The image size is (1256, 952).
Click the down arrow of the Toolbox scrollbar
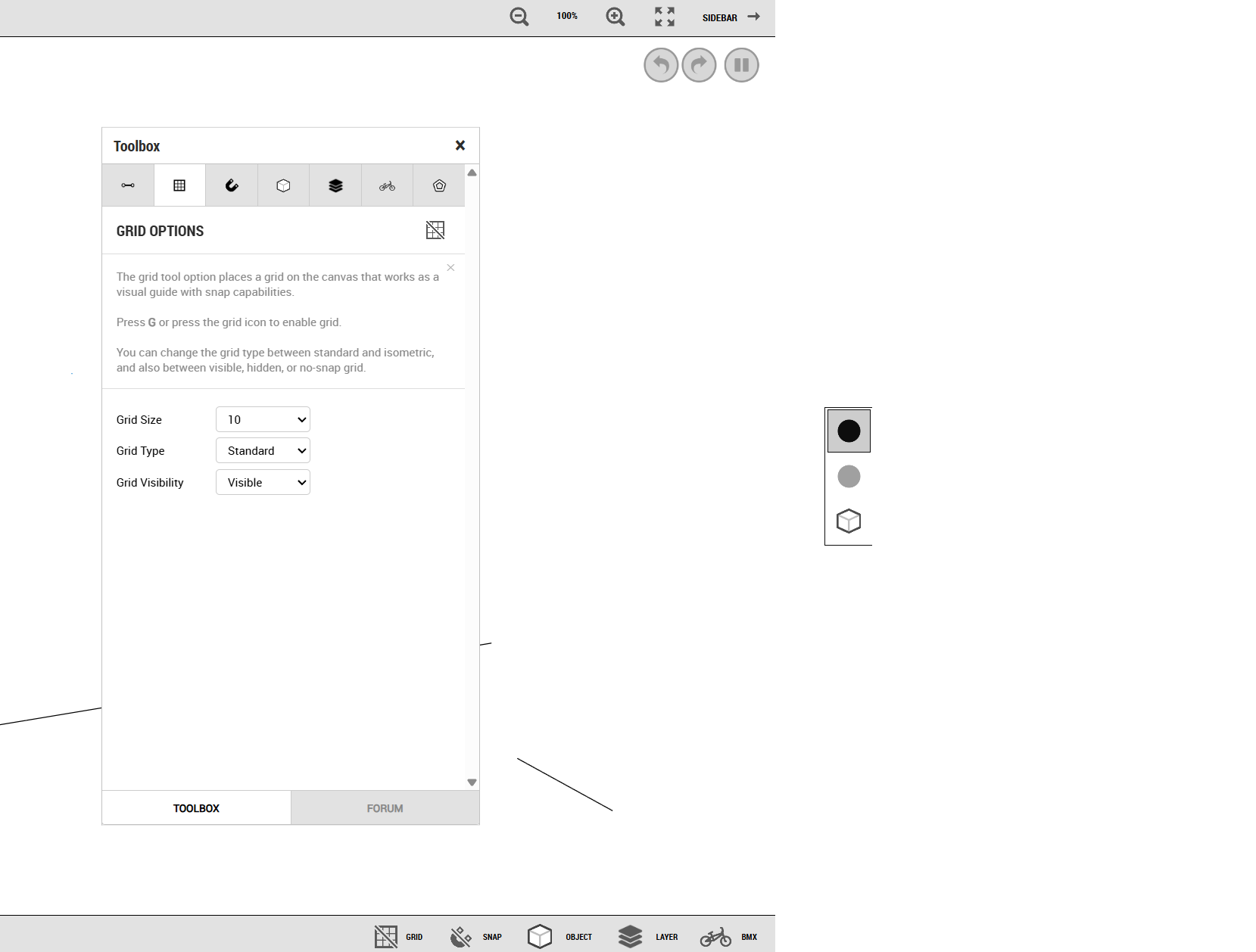pos(472,782)
